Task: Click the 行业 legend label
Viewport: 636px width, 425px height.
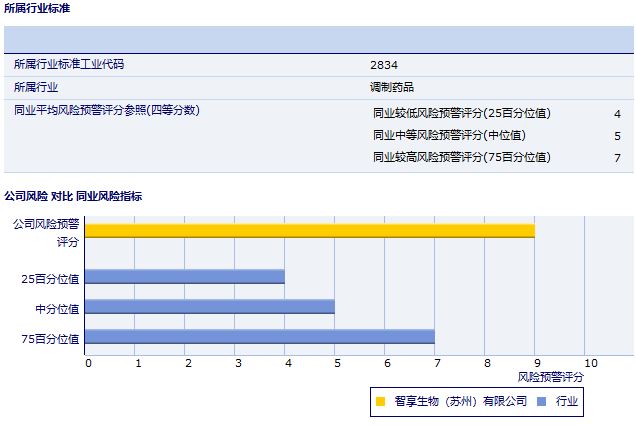Action: [x=567, y=401]
